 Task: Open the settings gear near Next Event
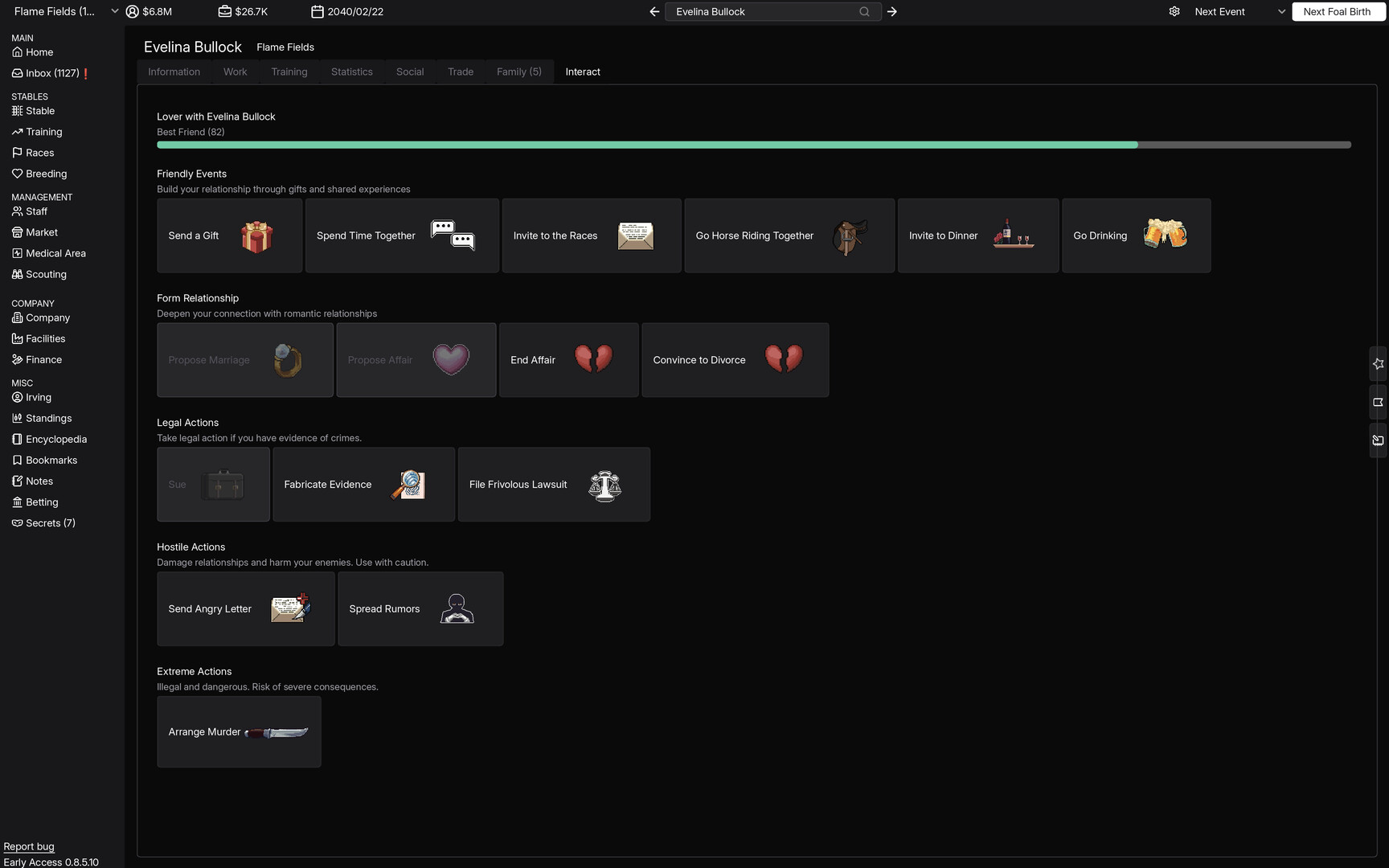point(1174,11)
